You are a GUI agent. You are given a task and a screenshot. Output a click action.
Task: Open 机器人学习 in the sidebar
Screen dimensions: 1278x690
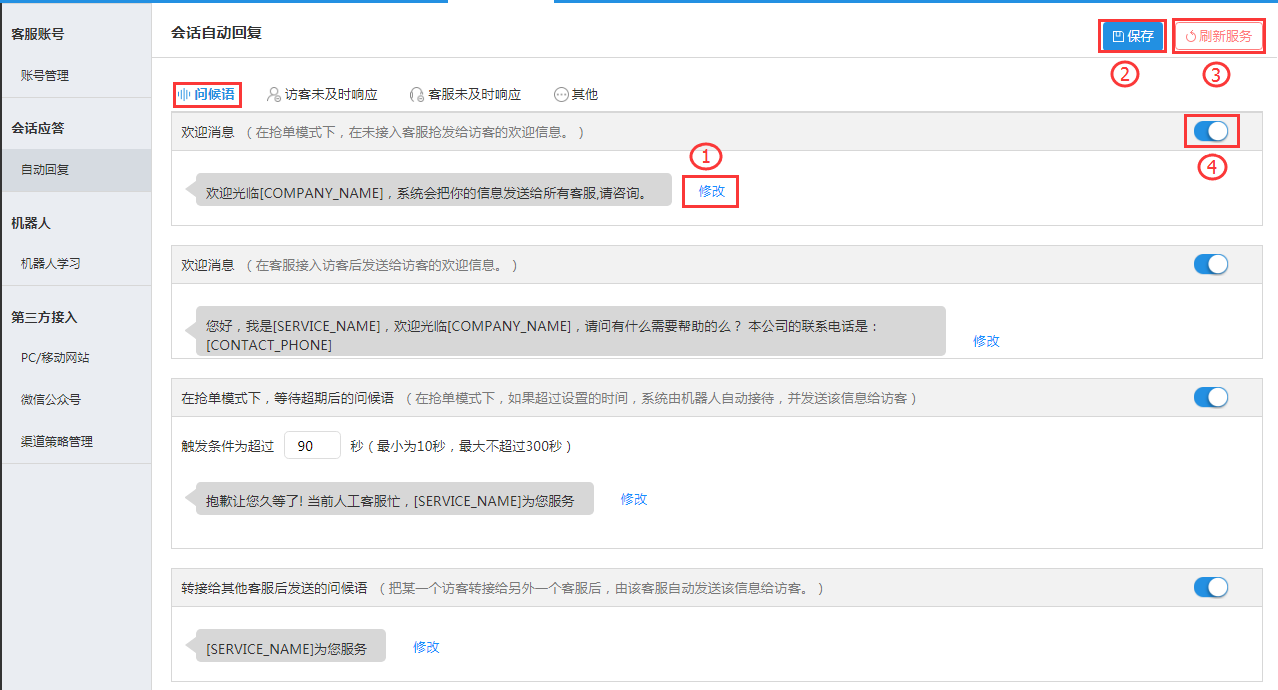(51, 264)
